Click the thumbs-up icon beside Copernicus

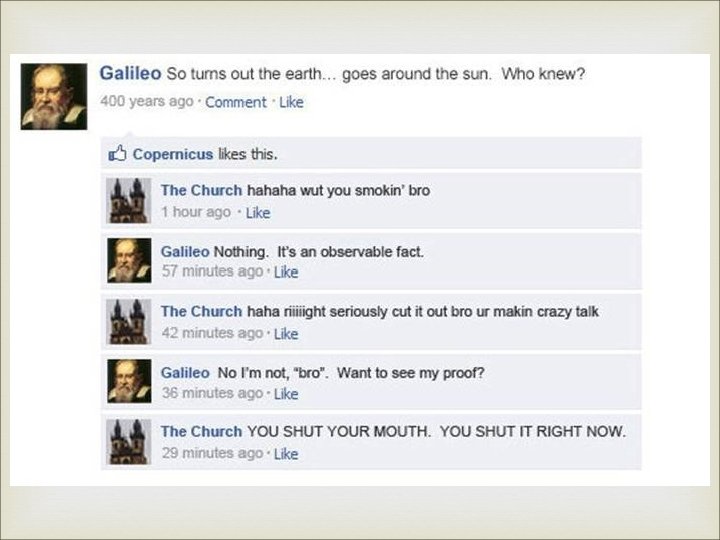click(117, 153)
